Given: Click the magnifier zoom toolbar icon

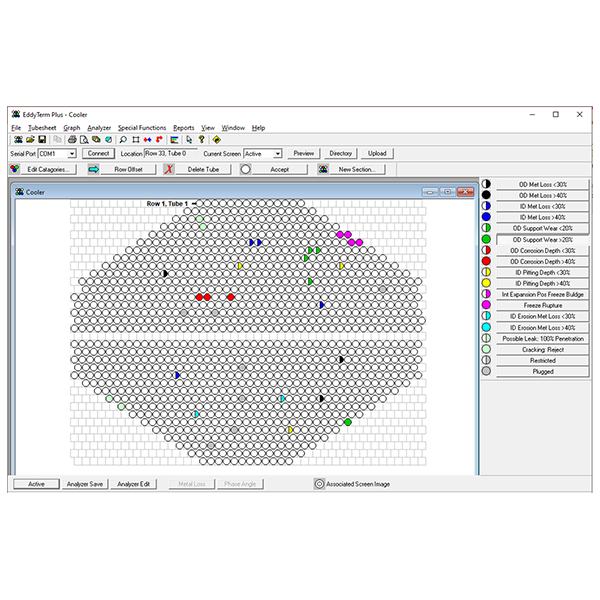Looking at the screenshot, I should pos(123,140).
